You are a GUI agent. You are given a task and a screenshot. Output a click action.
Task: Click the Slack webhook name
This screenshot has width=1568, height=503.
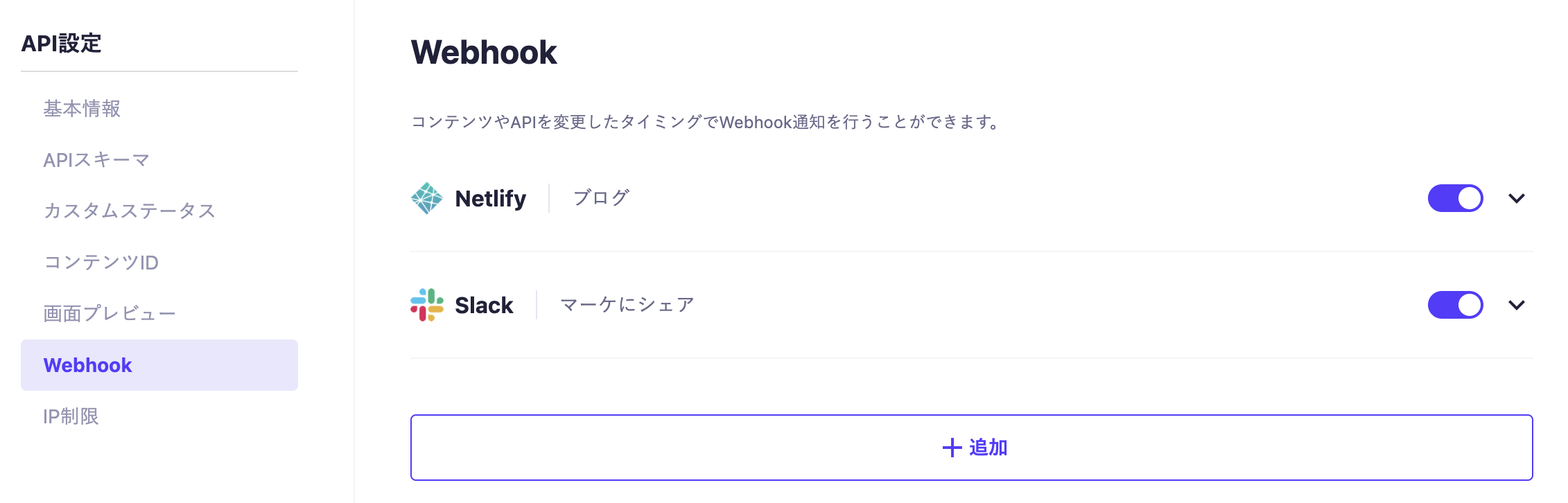click(x=484, y=306)
